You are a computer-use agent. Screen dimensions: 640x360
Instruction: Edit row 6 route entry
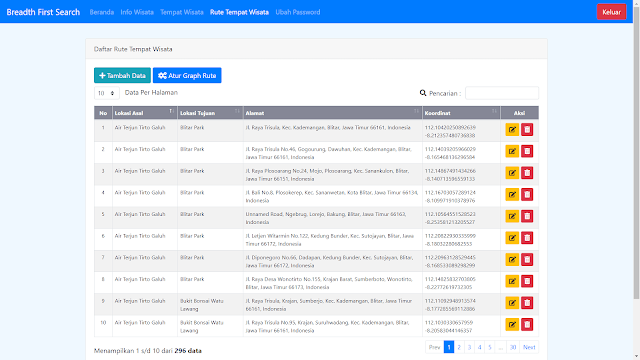tap(512, 238)
